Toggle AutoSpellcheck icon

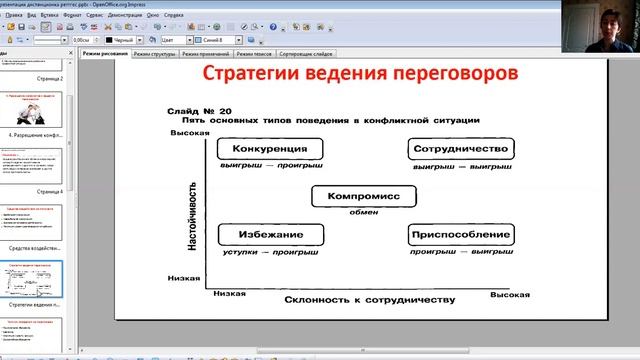click(x=94, y=27)
